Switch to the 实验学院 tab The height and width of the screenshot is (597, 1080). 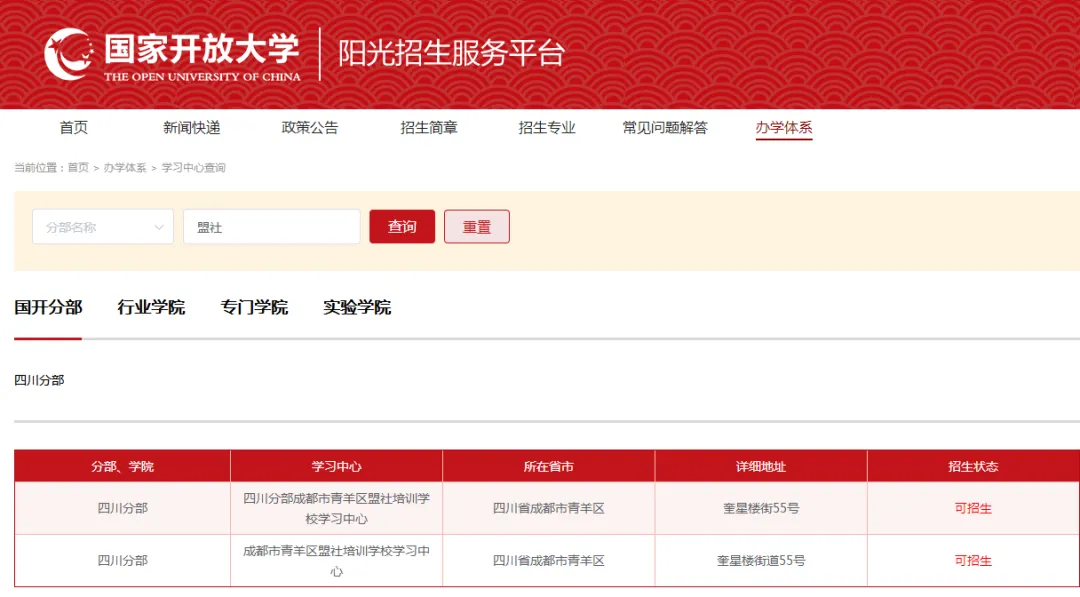coord(357,307)
